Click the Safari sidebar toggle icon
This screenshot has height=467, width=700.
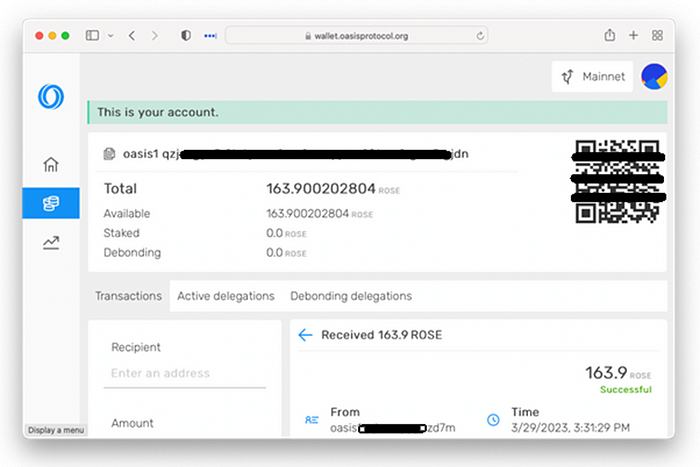(92, 35)
